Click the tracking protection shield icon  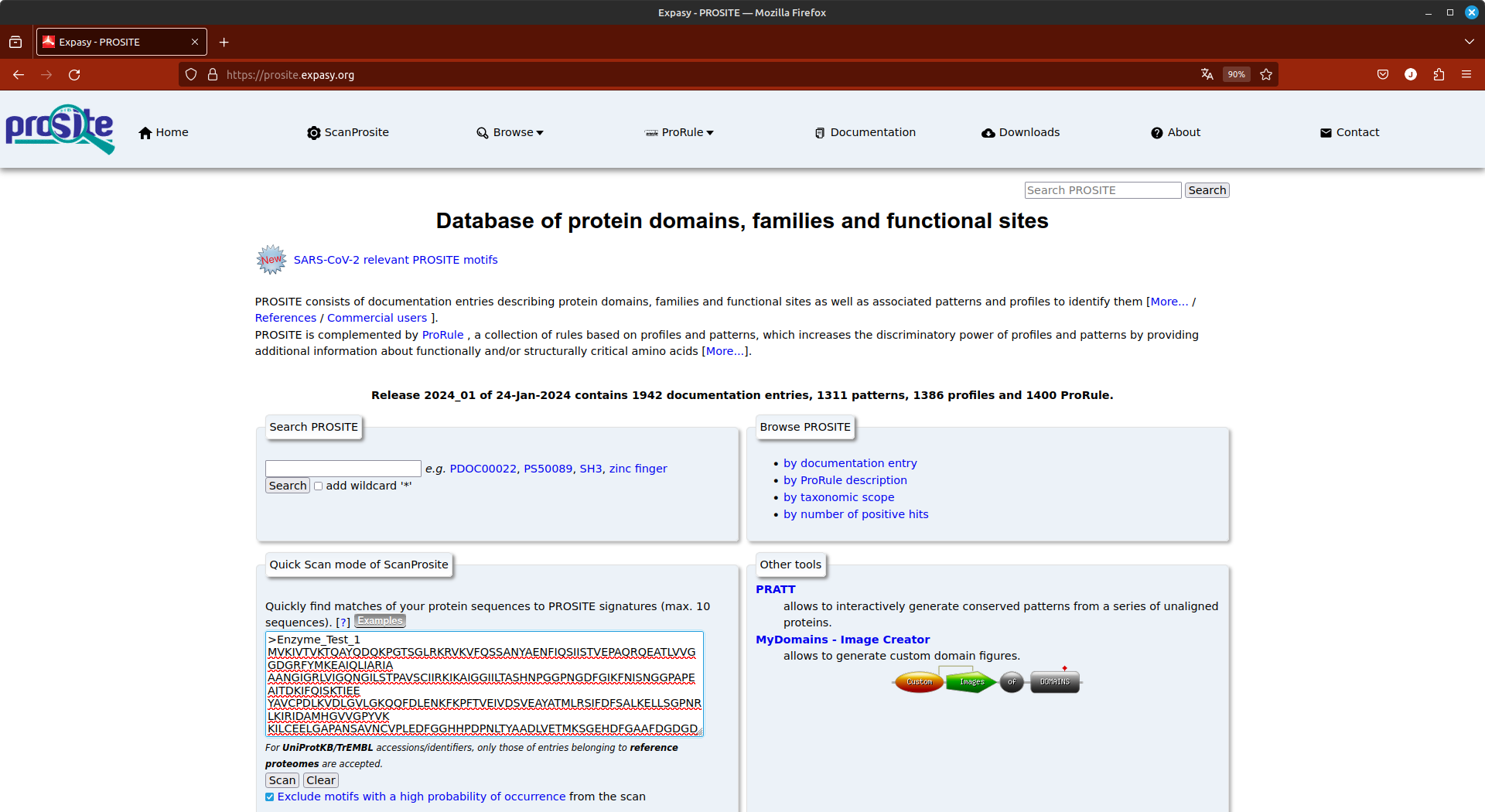[x=191, y=74]
